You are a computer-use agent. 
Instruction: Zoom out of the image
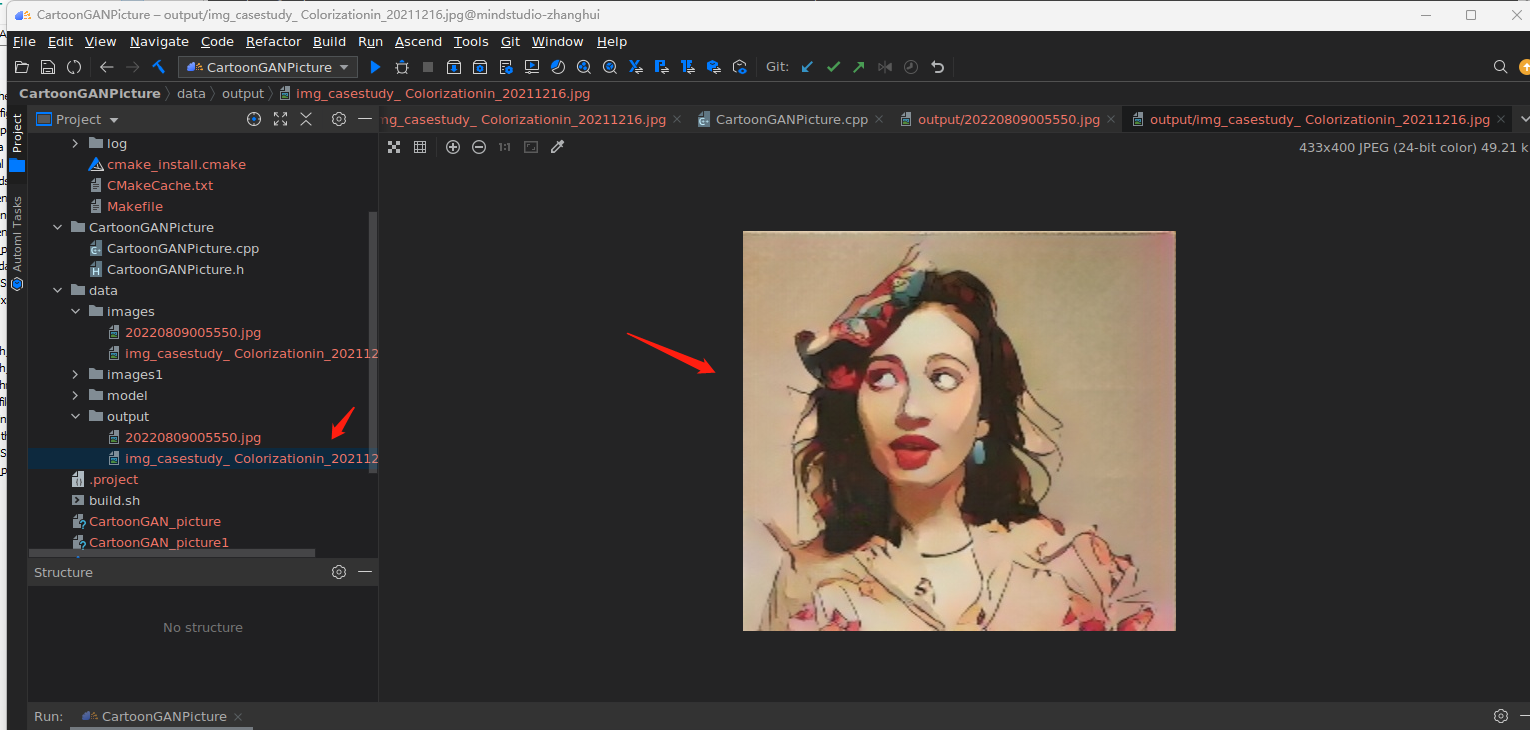[479, 147]
